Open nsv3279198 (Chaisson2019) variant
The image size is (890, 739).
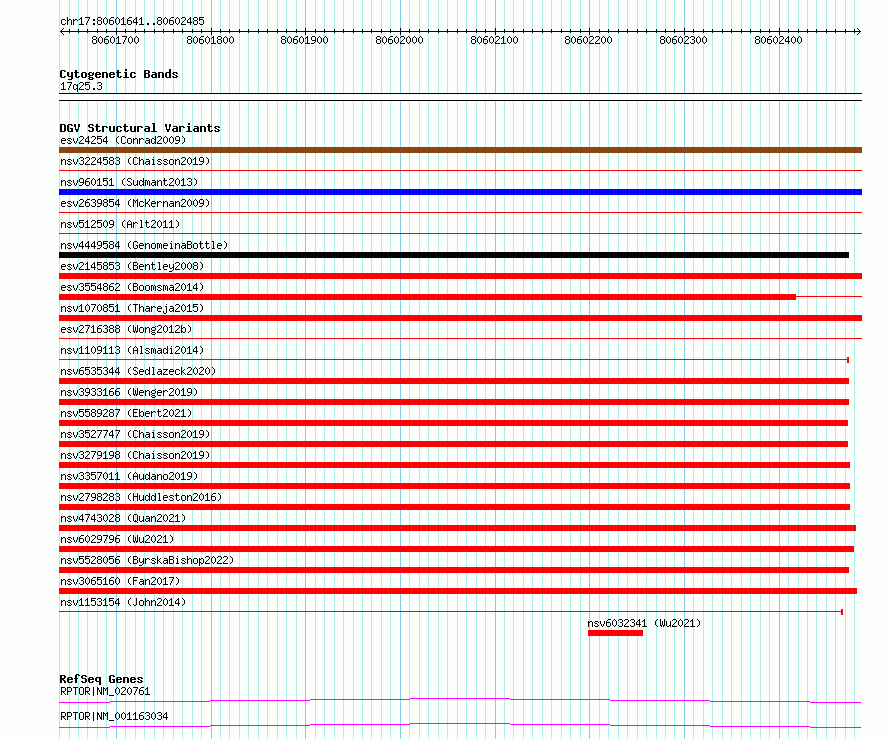click(x=135, y=455)
